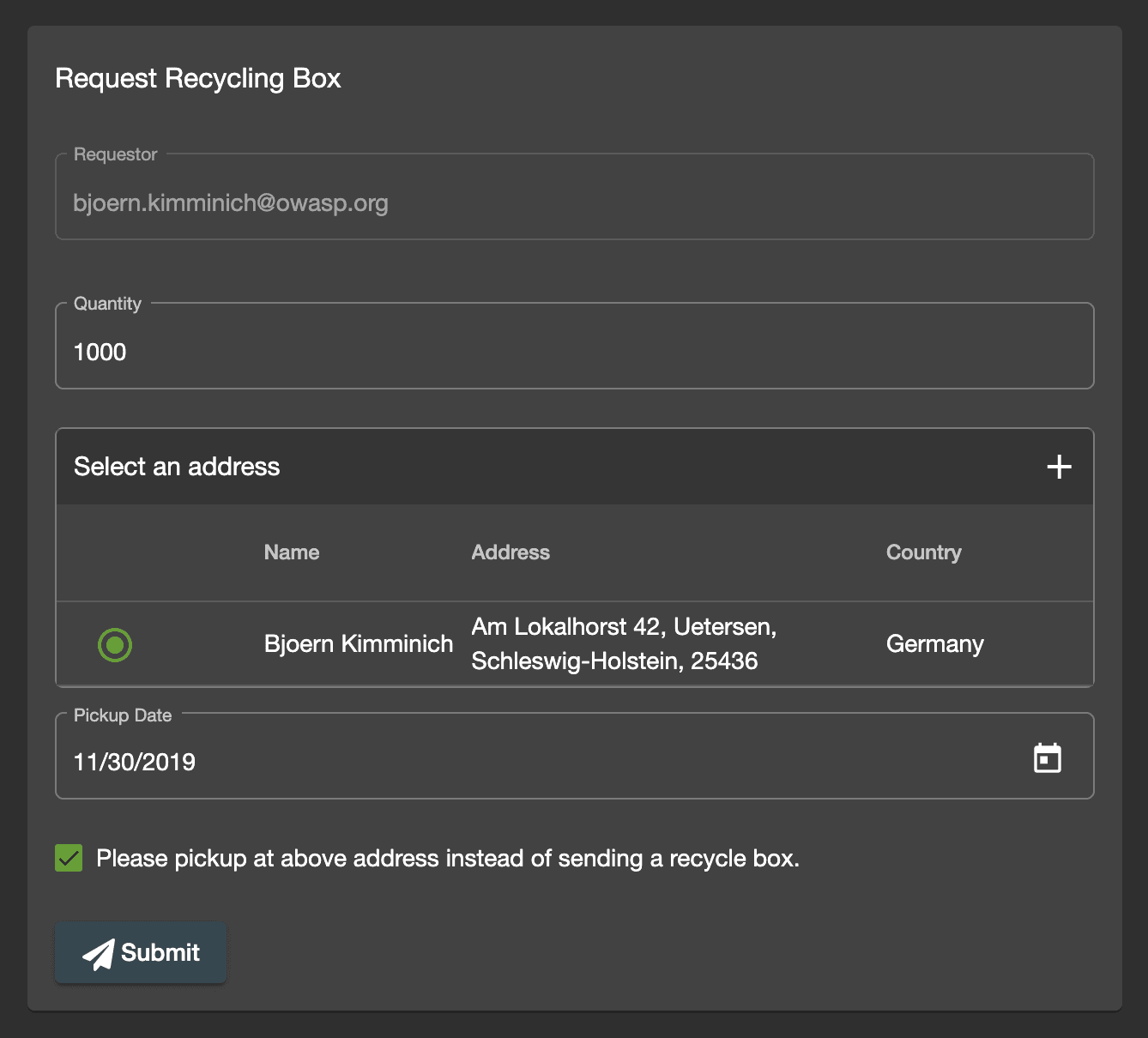The height and width of the screenshot is (1038, 1148).
Task: Submit the recycling box request
Action: [x=141, y=953]
